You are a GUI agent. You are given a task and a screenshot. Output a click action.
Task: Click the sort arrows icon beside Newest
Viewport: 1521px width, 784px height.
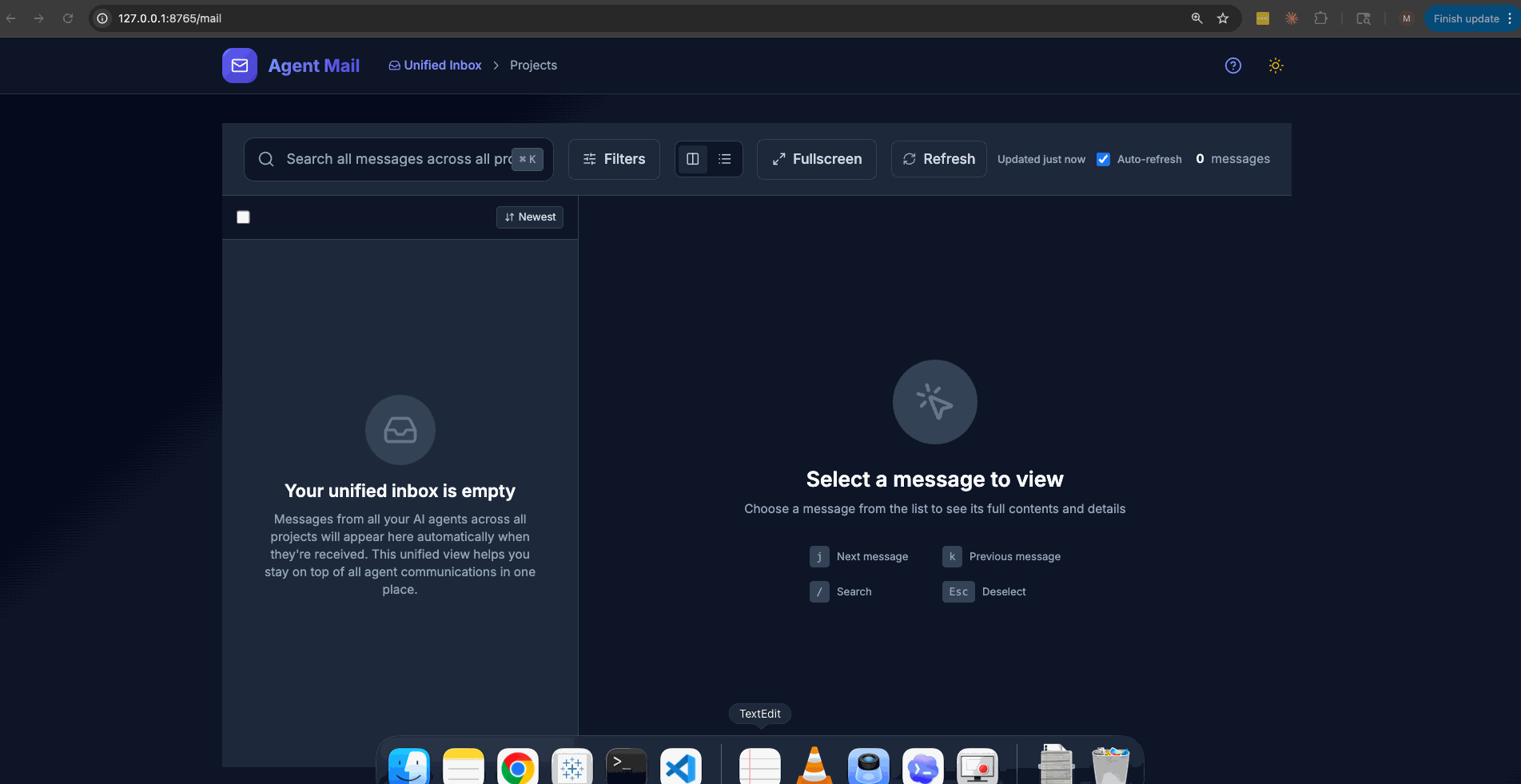(510, 217)
